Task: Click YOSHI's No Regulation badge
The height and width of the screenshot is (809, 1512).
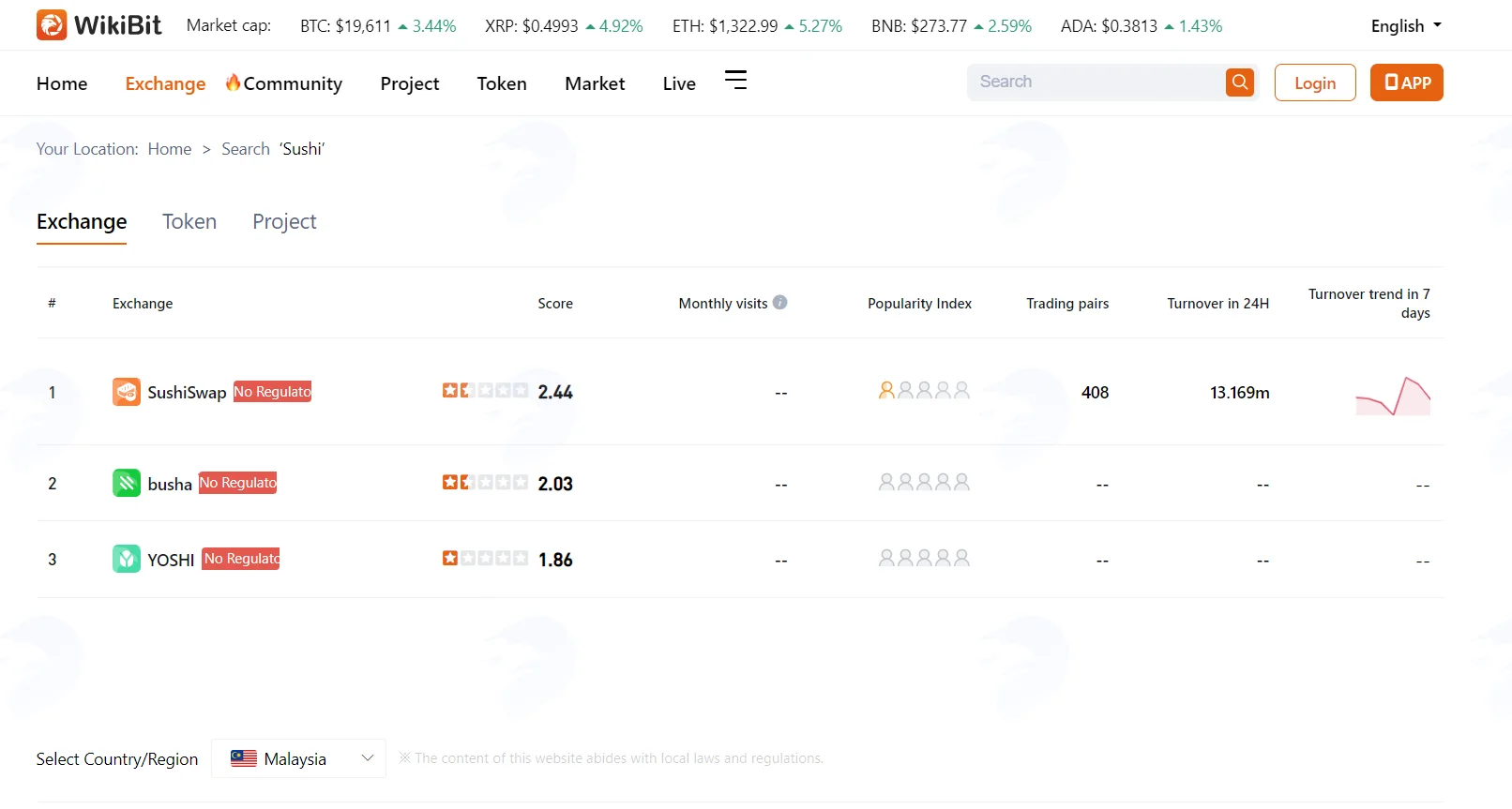Action: pos(241,559)
